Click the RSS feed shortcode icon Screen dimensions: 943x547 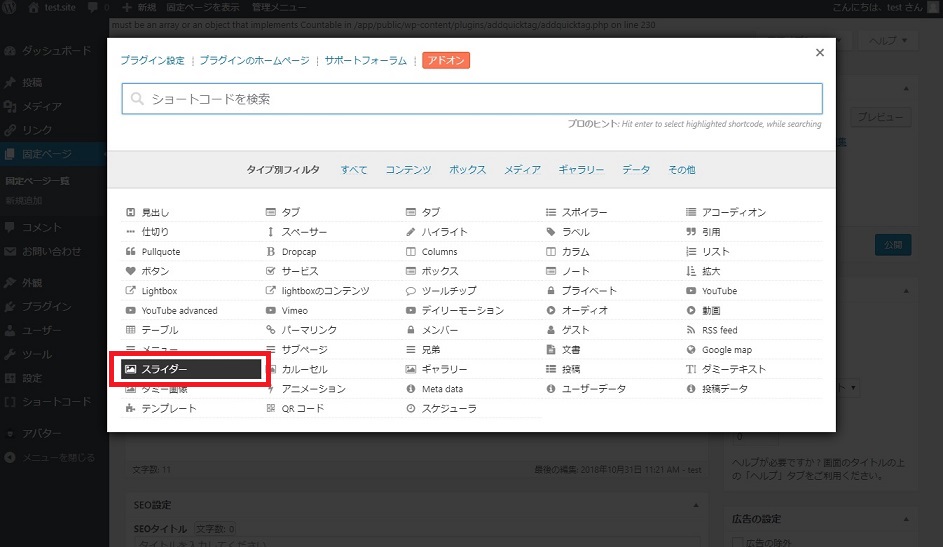click(x=691, y=330)
